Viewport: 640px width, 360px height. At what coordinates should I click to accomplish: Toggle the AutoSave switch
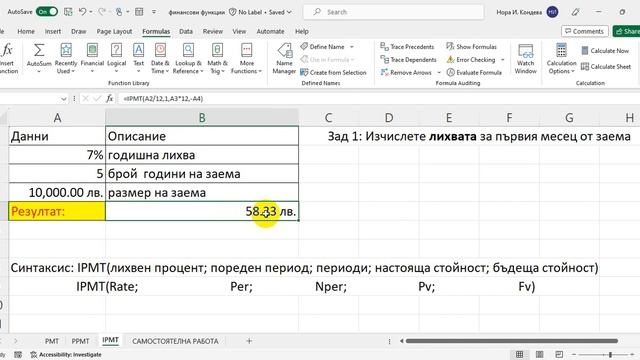47,12
